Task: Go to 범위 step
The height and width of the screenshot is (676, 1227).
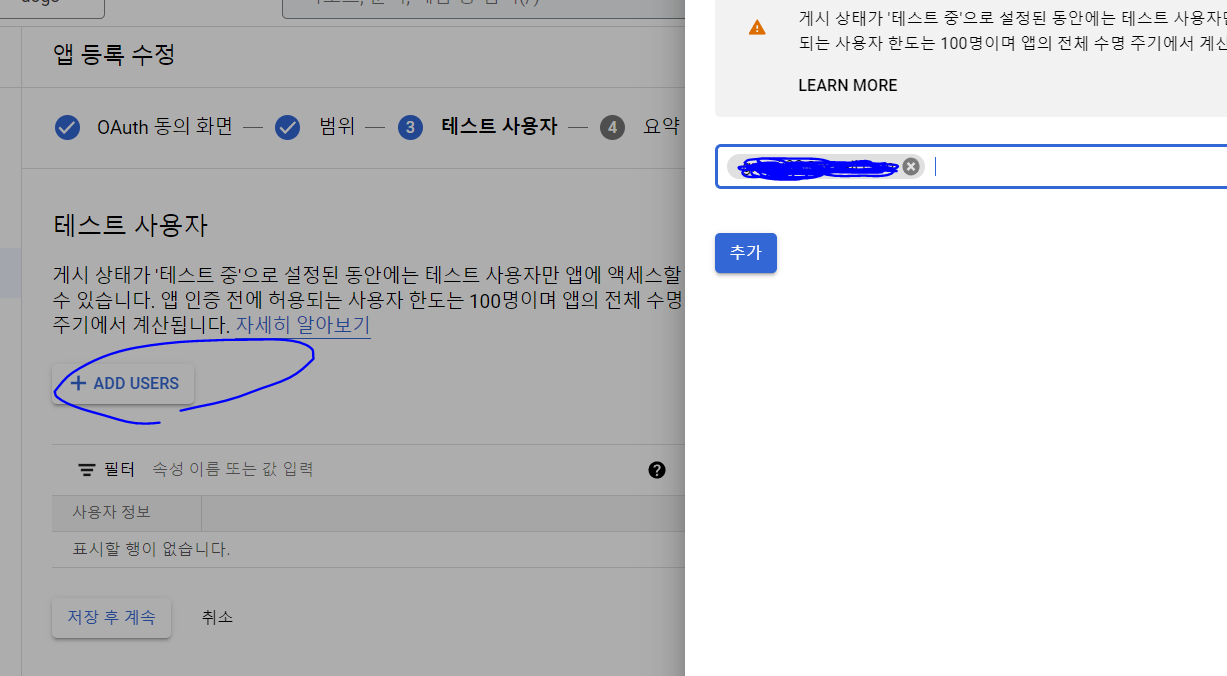Action: pyautogui.click(x=337, y=127)
